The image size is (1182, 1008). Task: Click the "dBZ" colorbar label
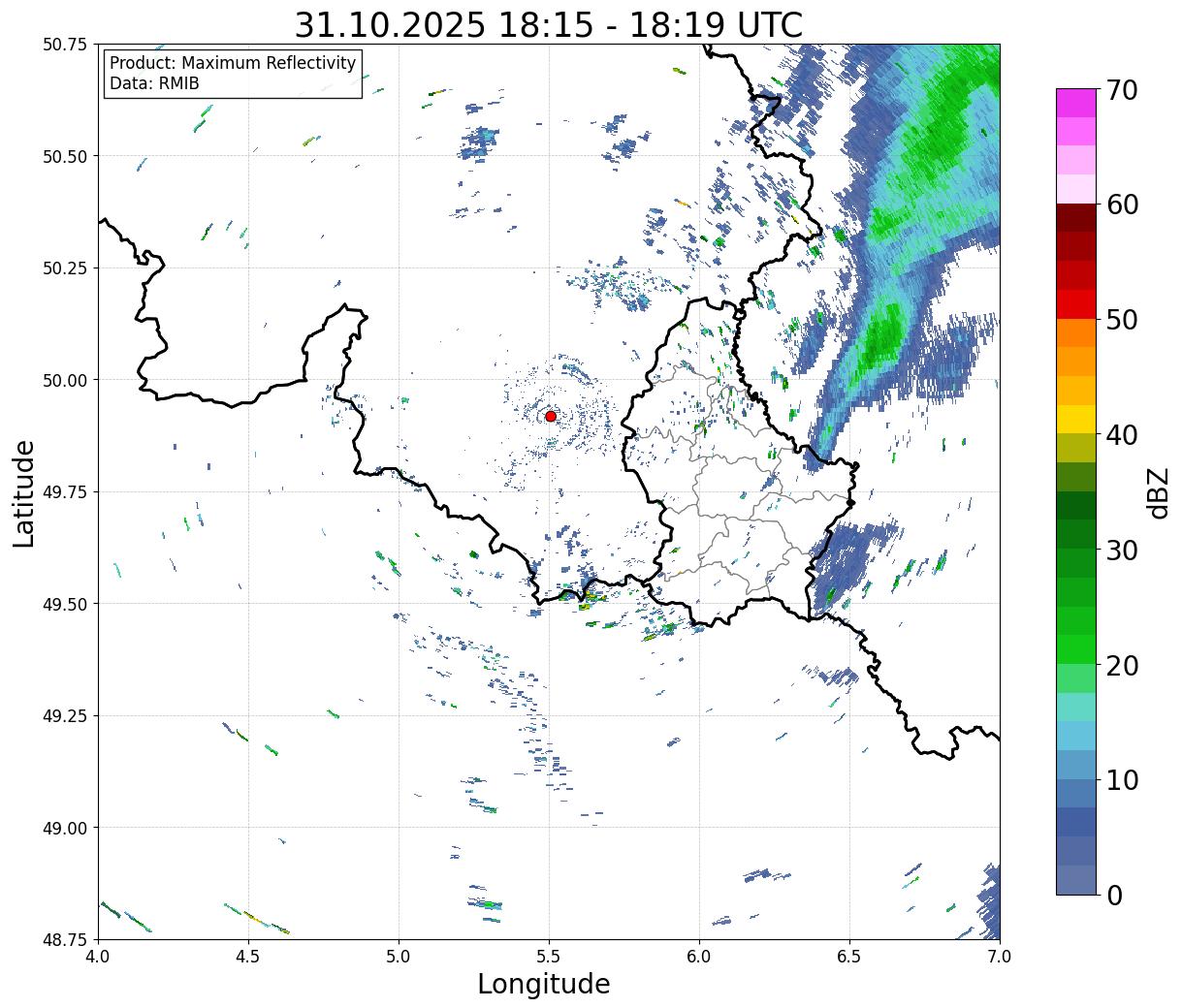[x=1159, y=492]
